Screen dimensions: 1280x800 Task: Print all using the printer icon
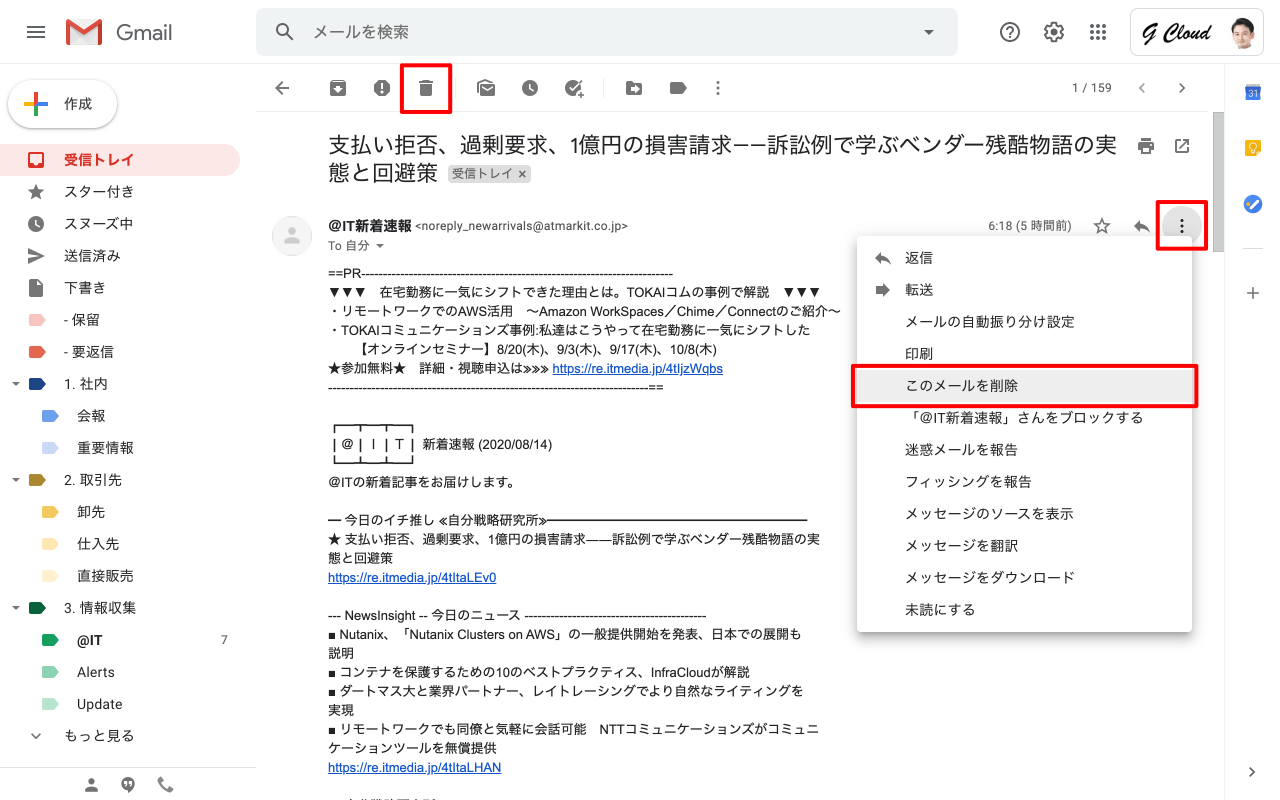point(1146,146)
